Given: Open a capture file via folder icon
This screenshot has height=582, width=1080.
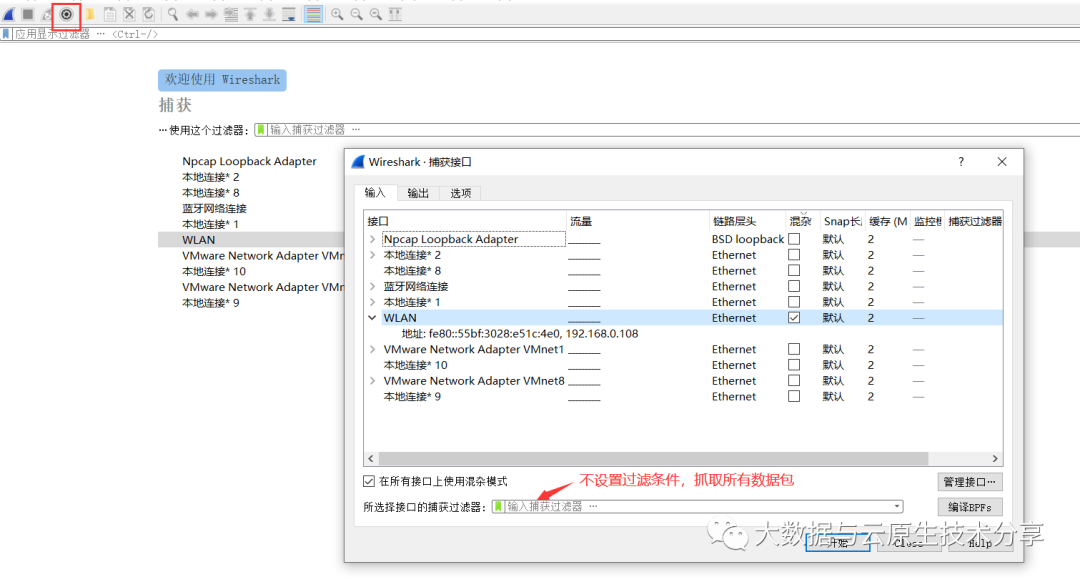Looking at the screenshot, I should [x=90, y=14].
